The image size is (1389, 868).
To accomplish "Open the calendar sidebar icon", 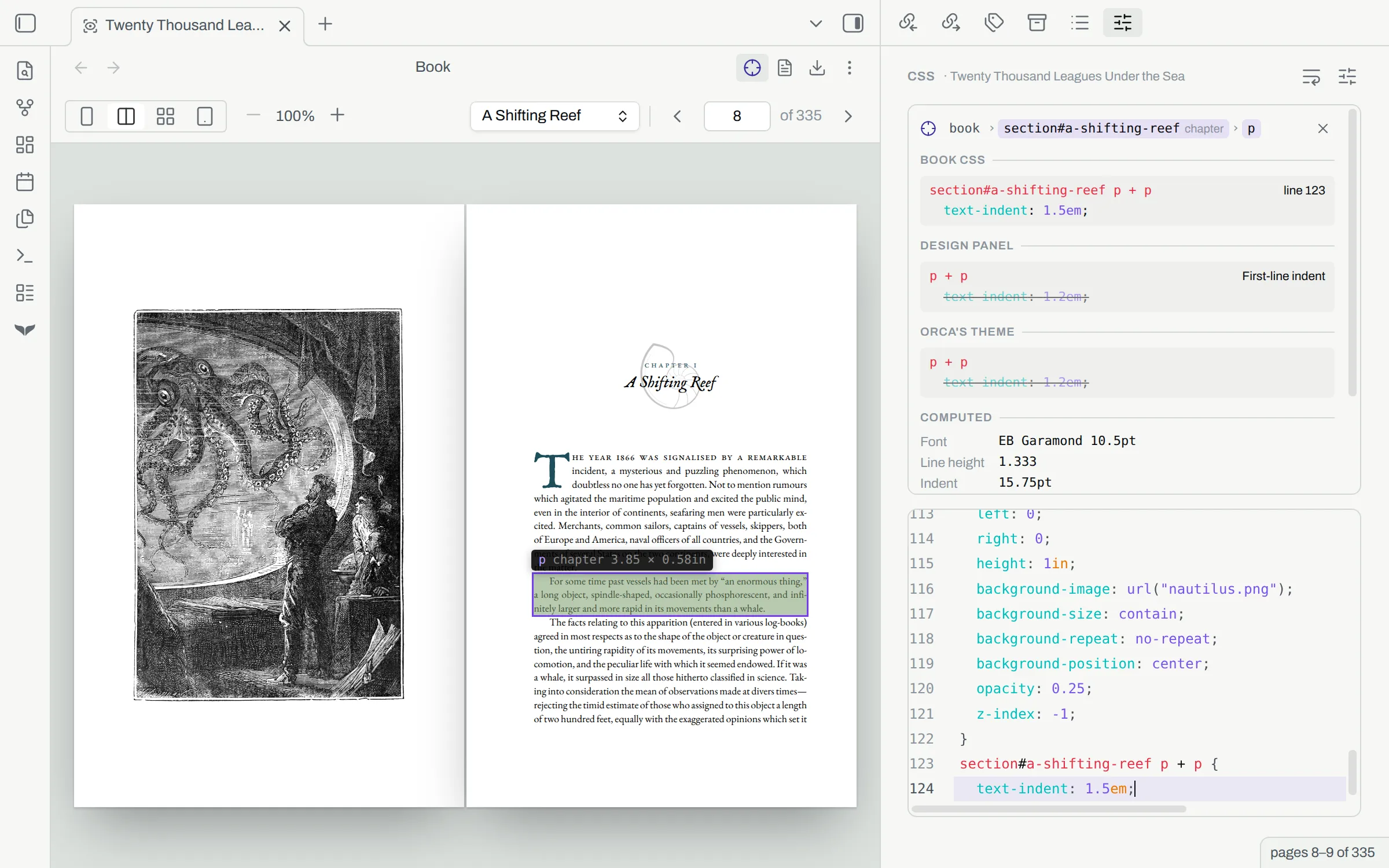I will tap(25, 182).
